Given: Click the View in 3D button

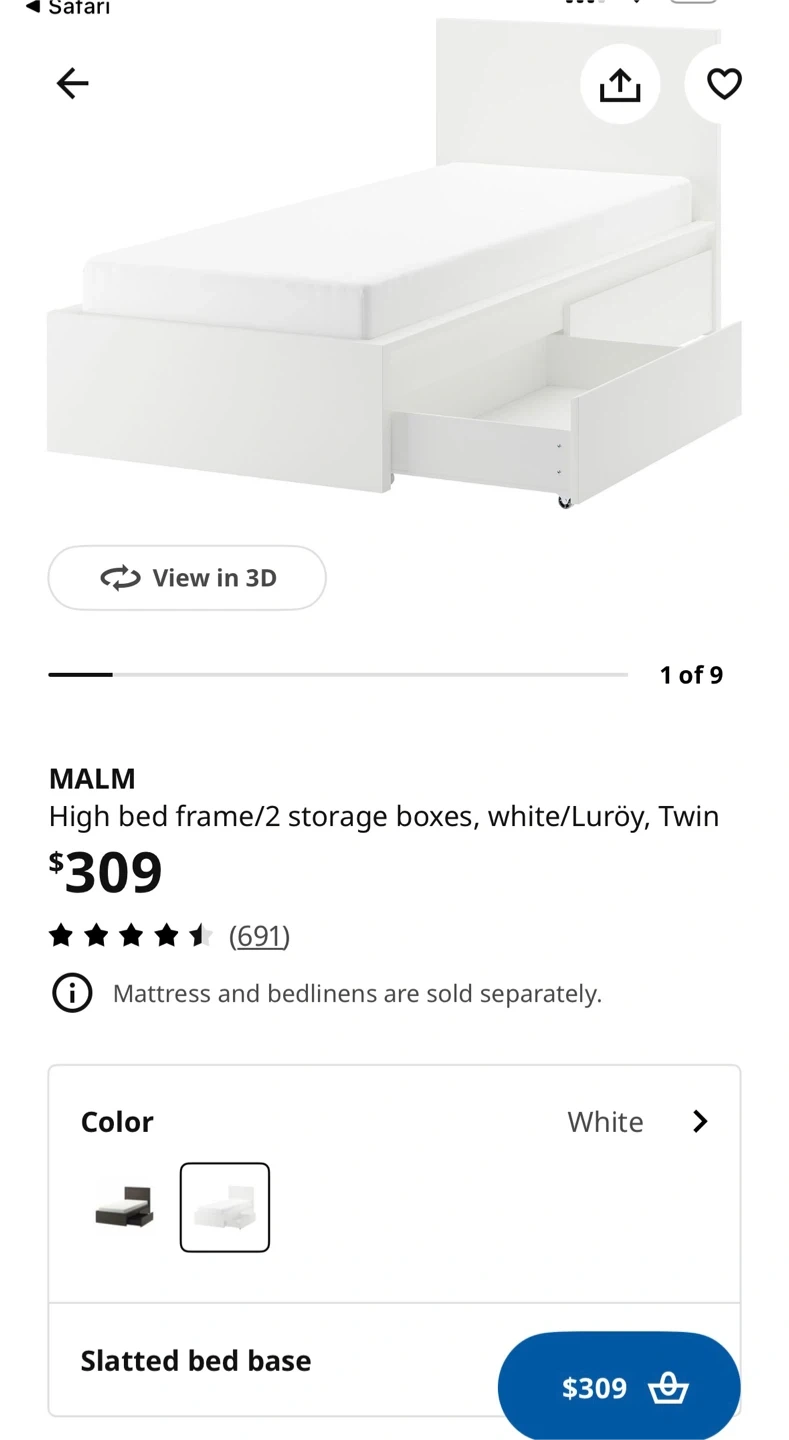Looking at the screenshot, I should click(x=187, y=578).
